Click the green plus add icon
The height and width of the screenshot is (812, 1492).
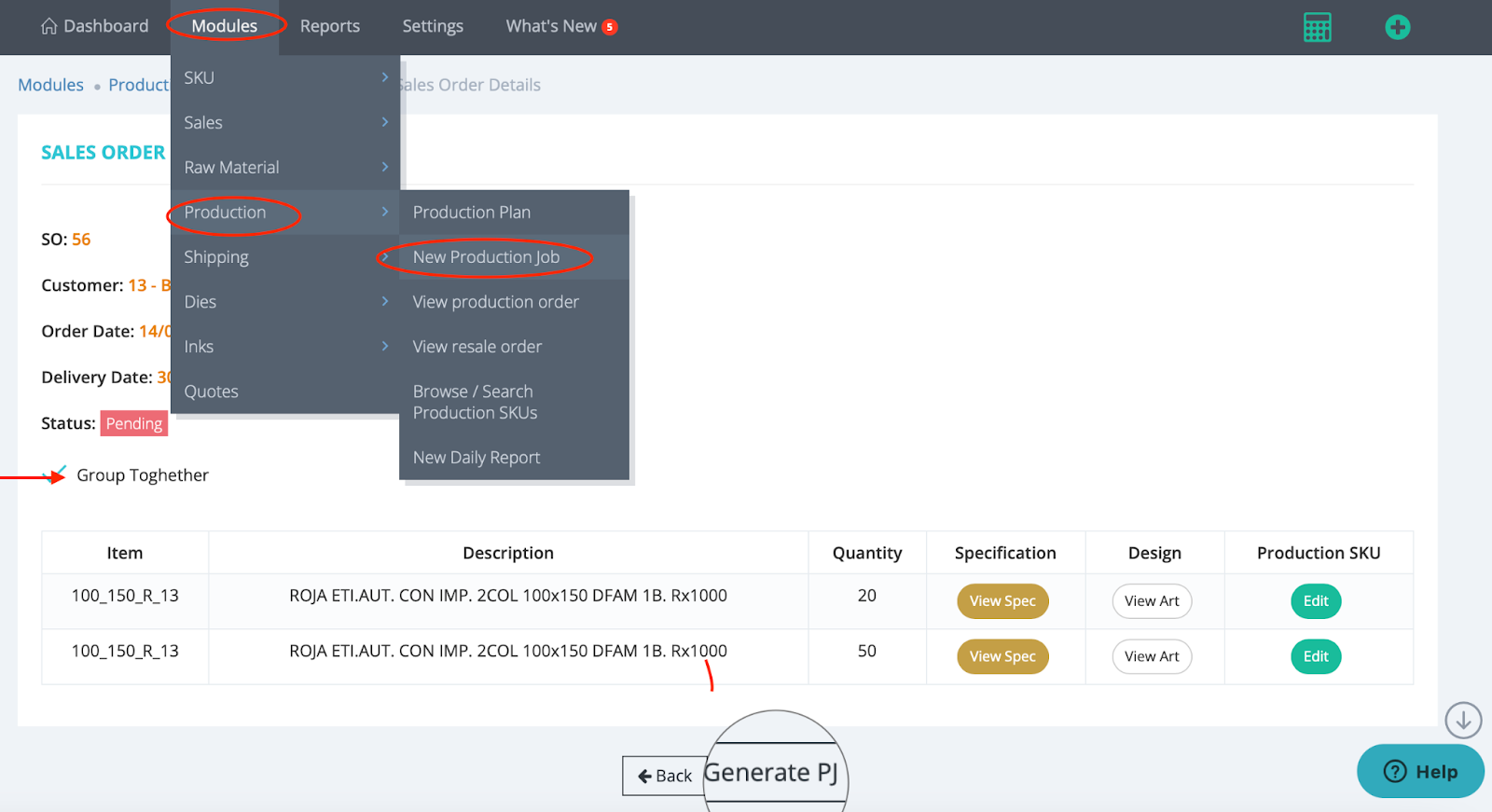coord(1397,27)
